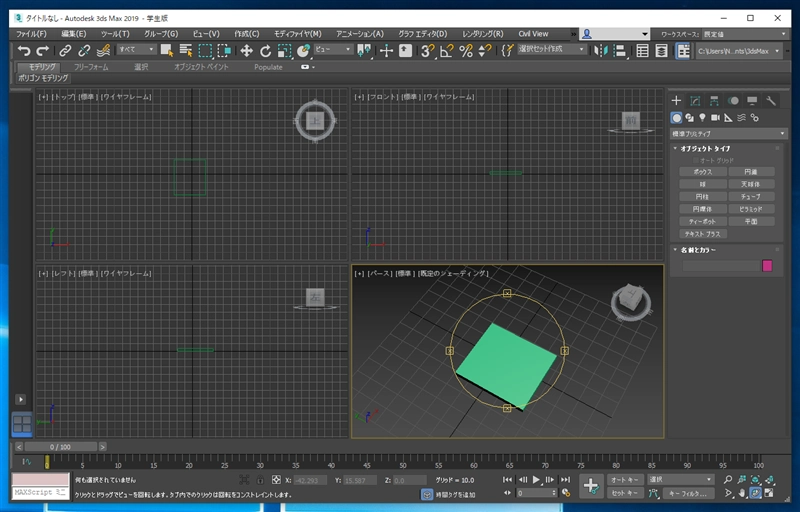Click the ボックス primitive button

tap(703, 172)
